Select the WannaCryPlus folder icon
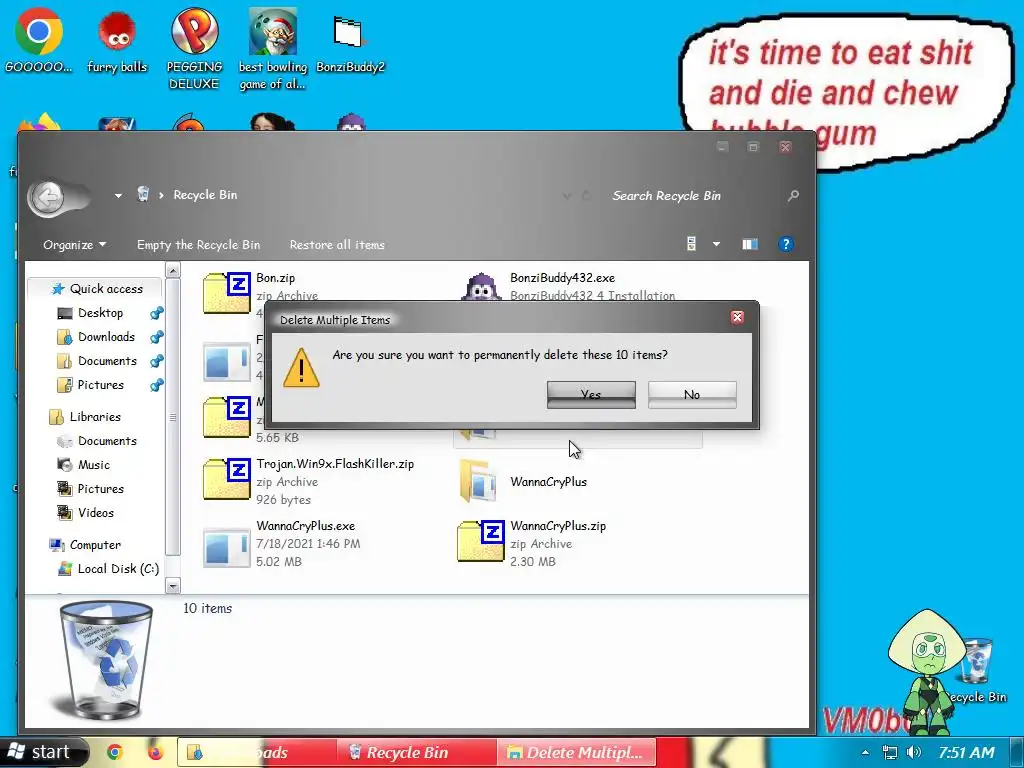Screen dimensions: 1024x768 [478, 481]
